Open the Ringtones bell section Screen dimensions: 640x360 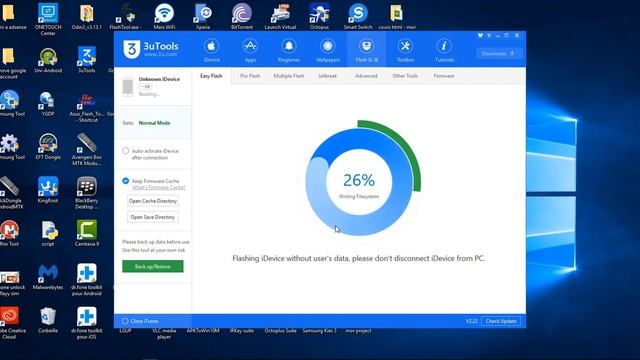coord(289,50)
